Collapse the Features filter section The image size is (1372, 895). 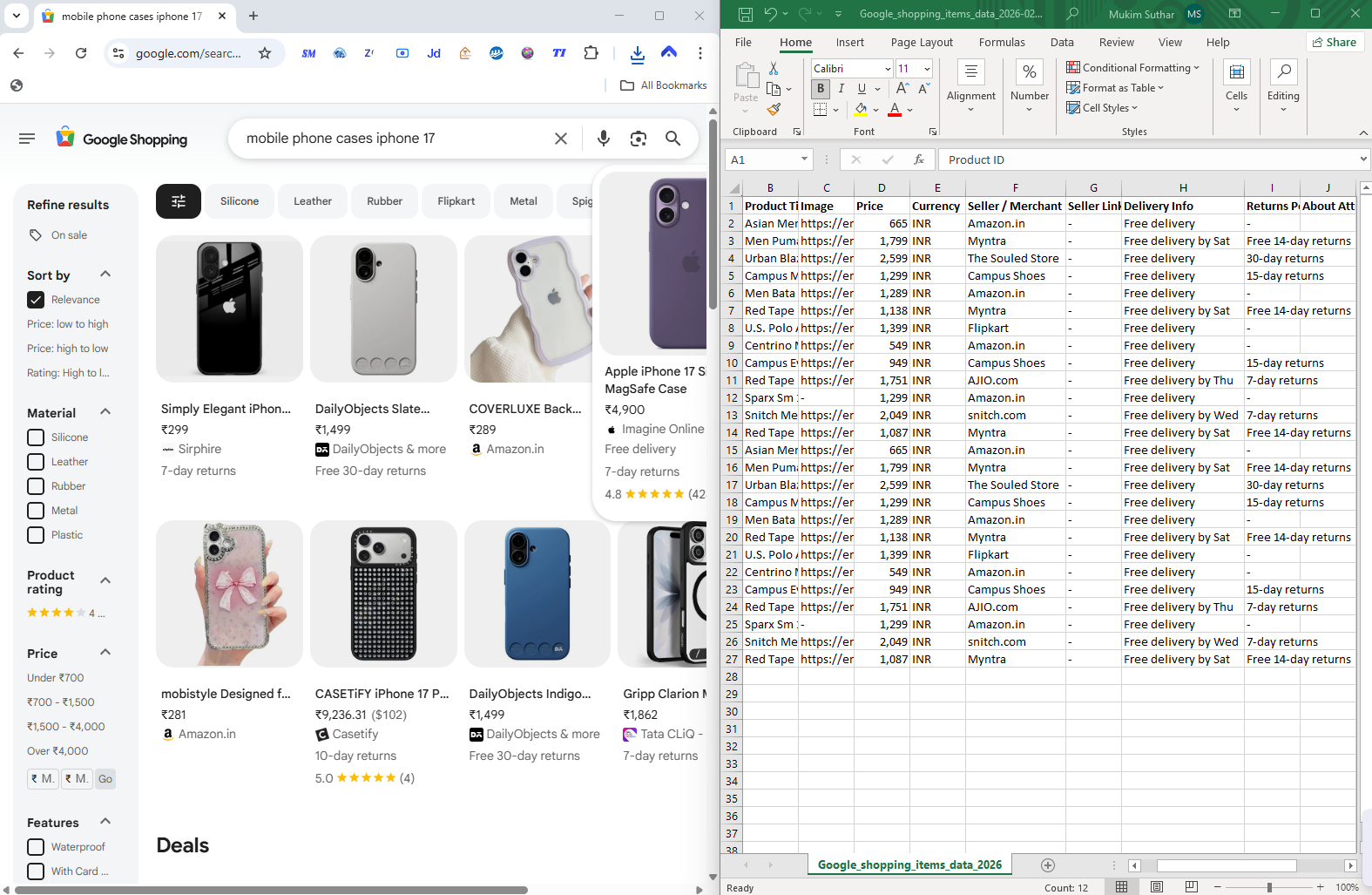point(105,822)
